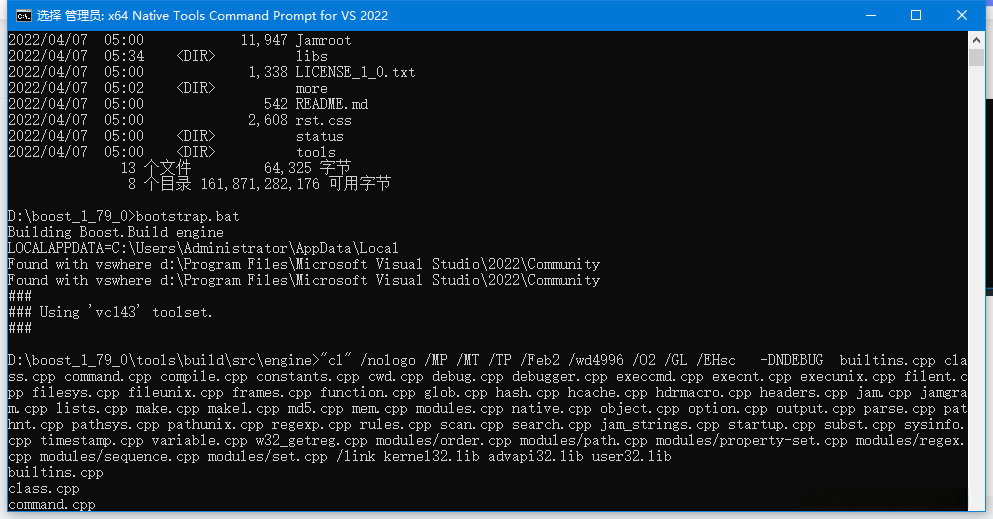Click the "Building Boost.Build engine" line
This screenshot has height=519, width=993.
coord(115,232)
